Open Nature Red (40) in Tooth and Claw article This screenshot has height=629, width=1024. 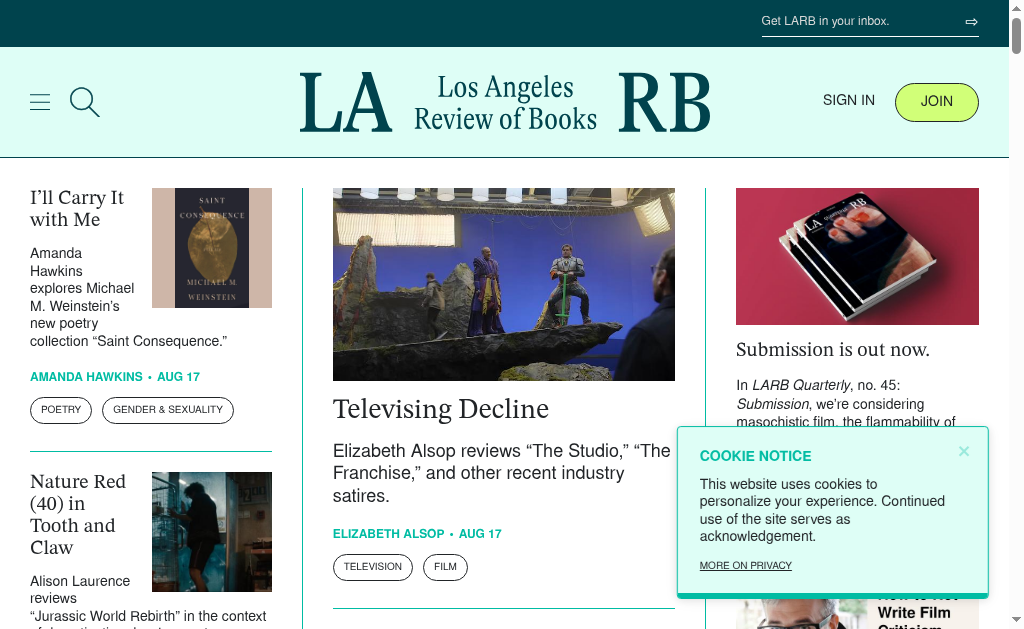[x=78, y=514]
